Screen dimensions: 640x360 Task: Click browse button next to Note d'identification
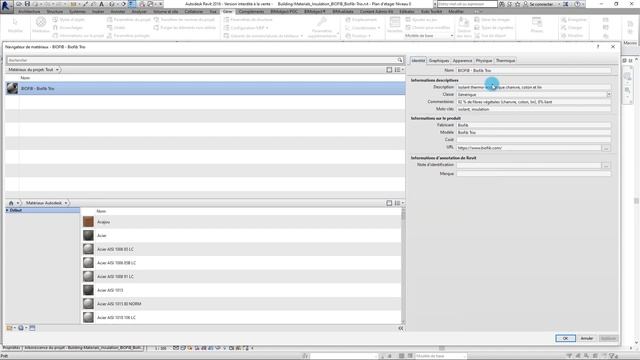pos(607,166)
